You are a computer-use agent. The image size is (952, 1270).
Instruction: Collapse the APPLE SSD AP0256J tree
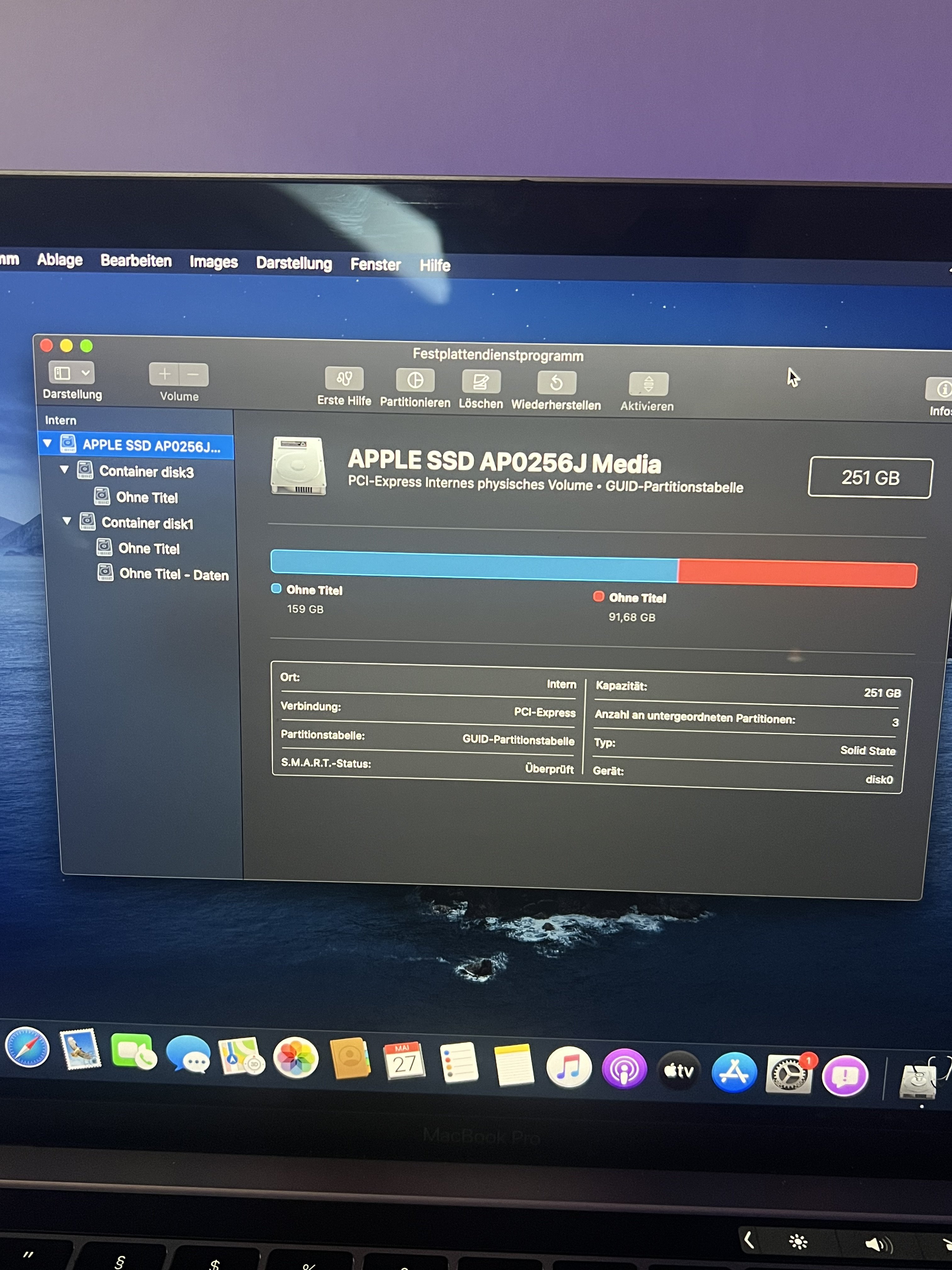tap(48, 443)
